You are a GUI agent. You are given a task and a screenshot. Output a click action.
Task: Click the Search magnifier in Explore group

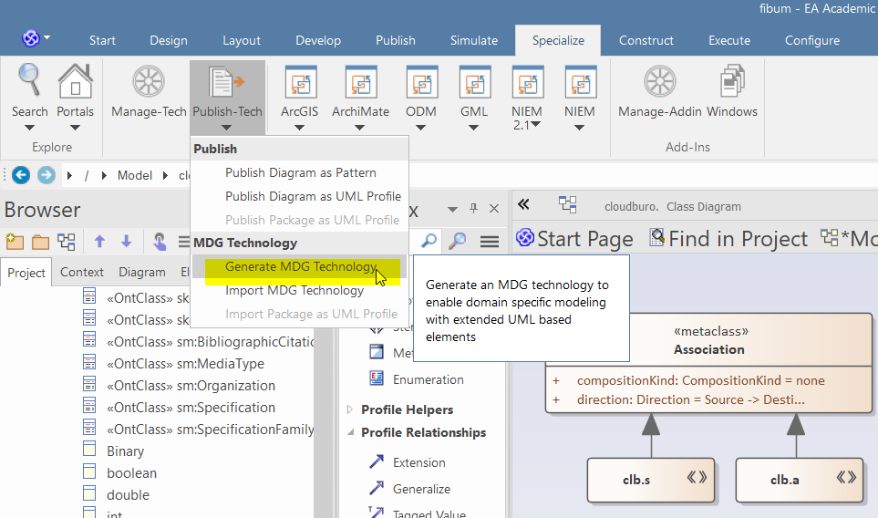(x=29, y=80)
